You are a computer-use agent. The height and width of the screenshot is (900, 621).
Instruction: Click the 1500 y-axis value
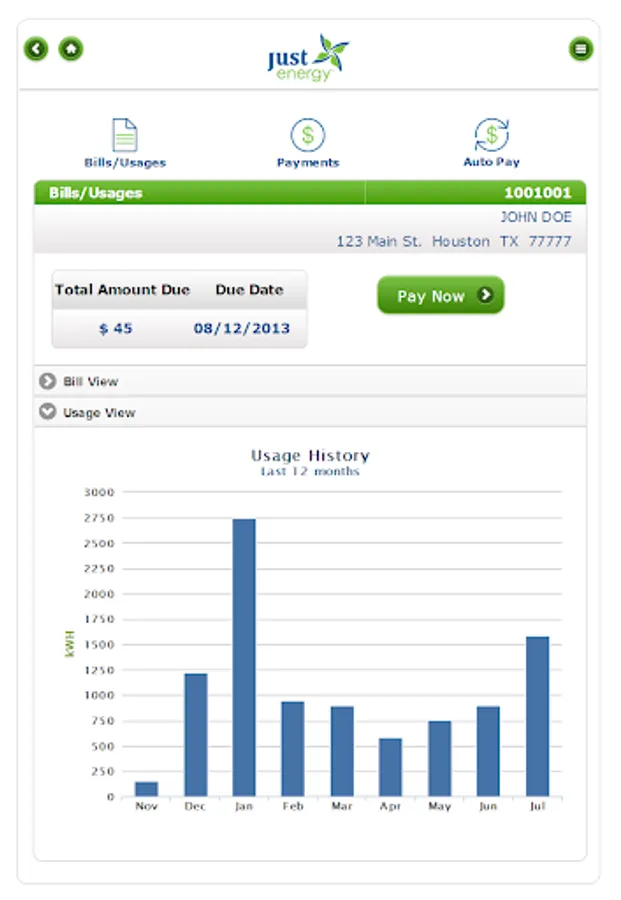99,645
